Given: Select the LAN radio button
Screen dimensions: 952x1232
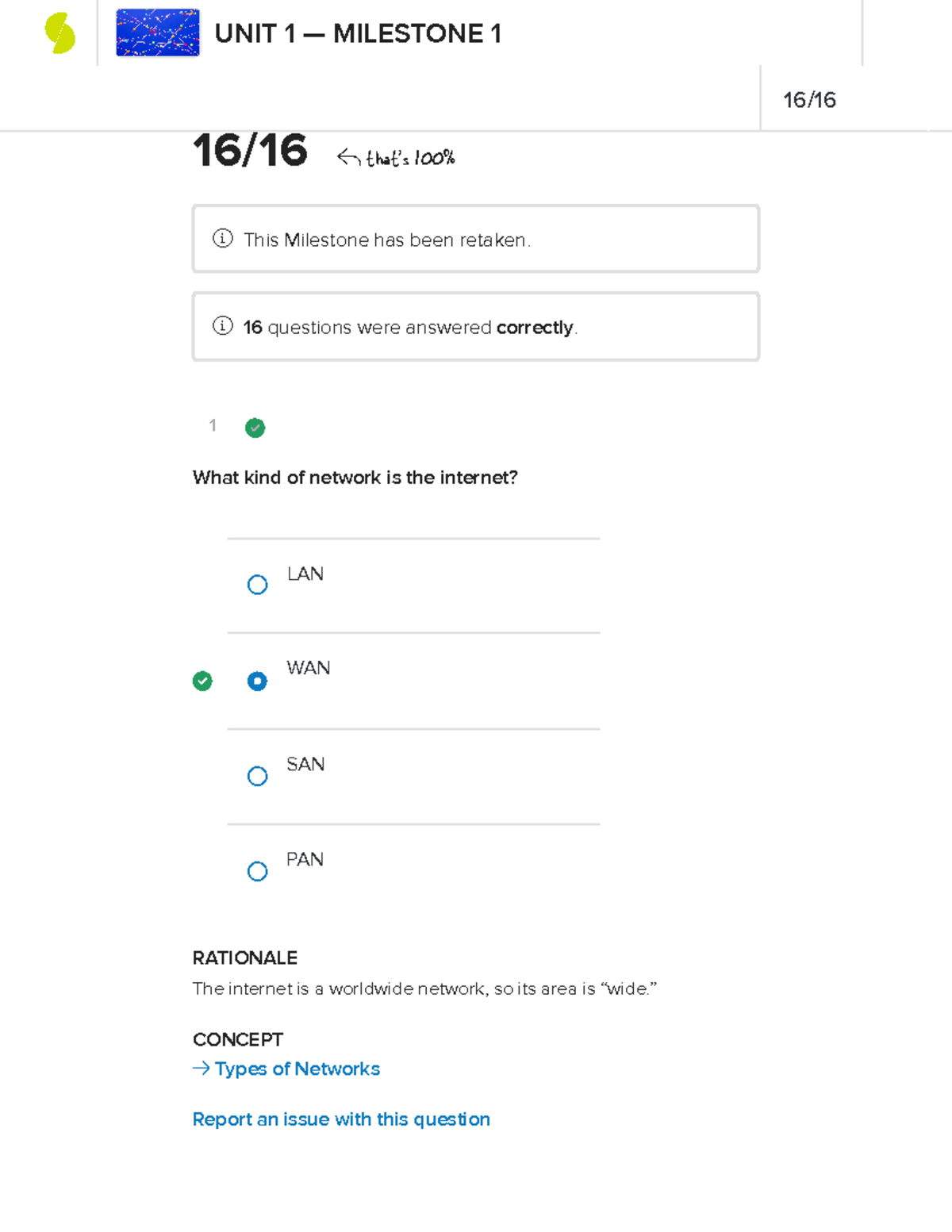Looking at the screenshot, I should click(257, 585).
